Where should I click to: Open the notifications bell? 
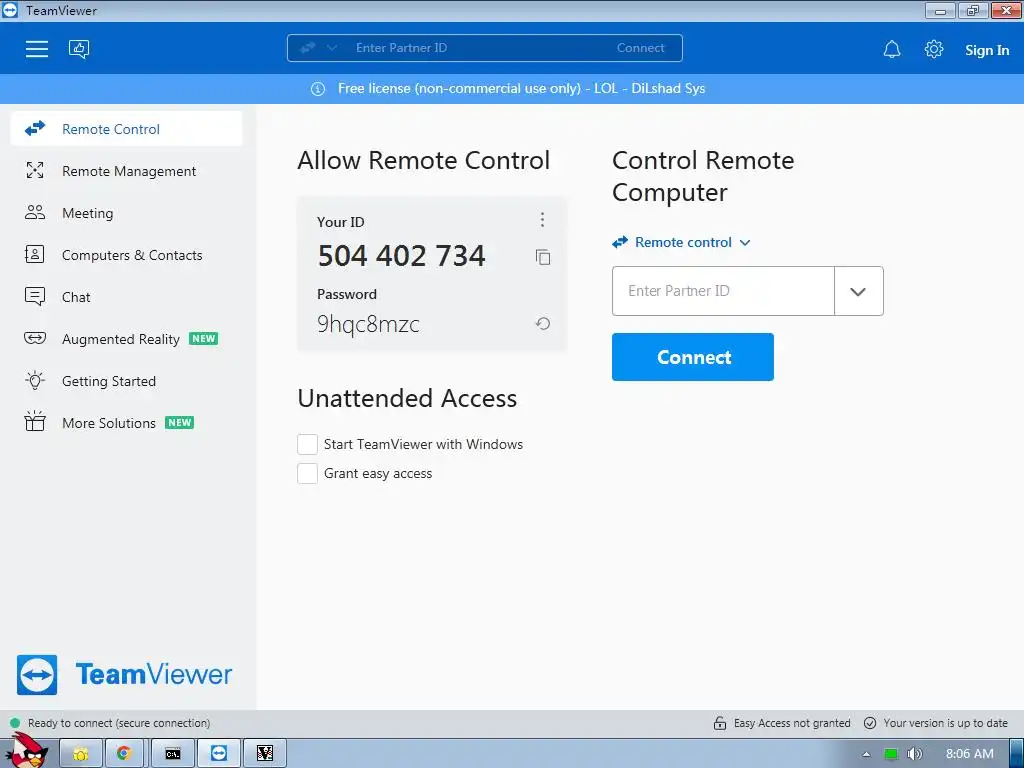[x=892, y=49]
